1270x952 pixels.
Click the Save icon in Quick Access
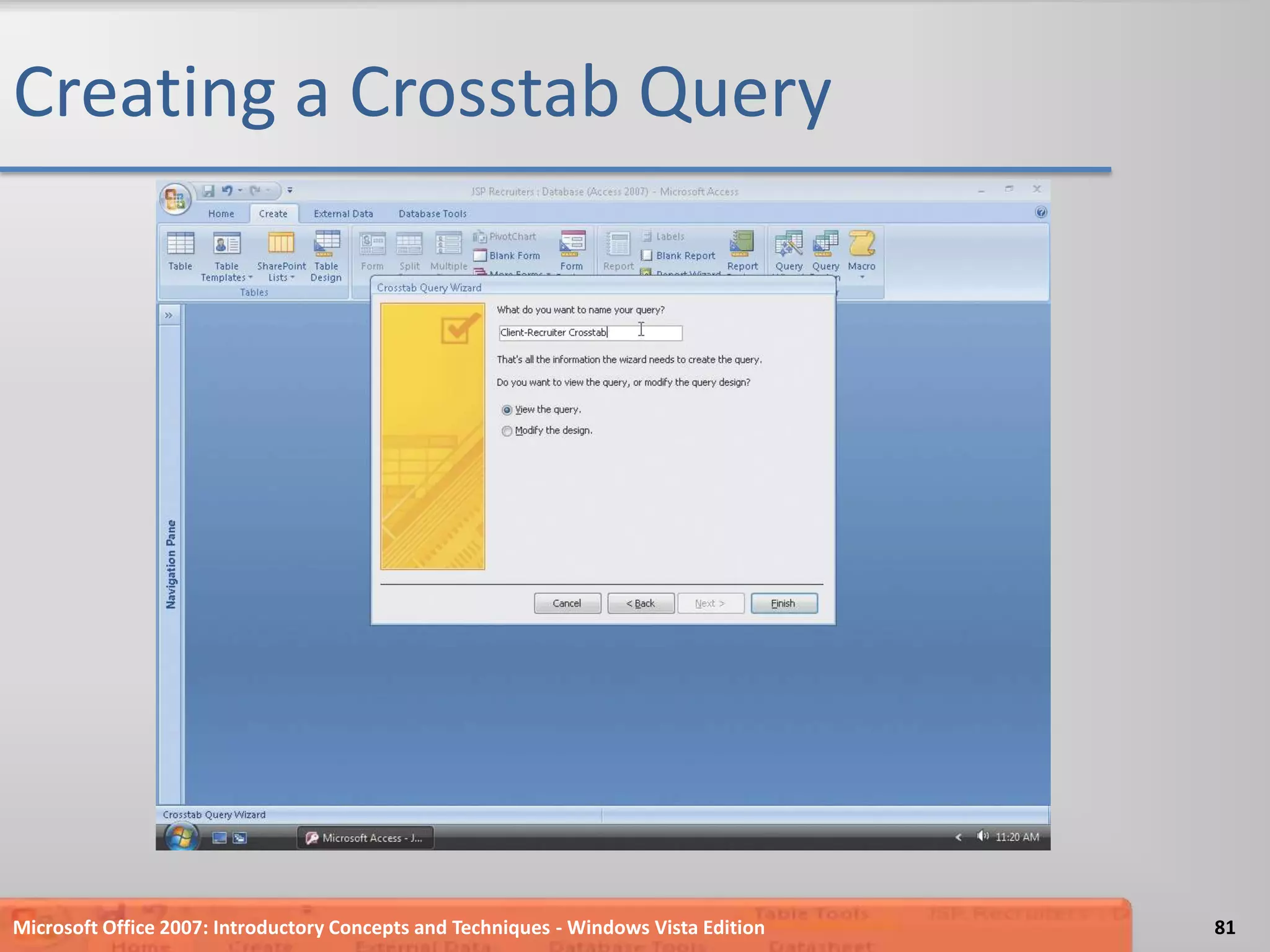click(208, 191)
